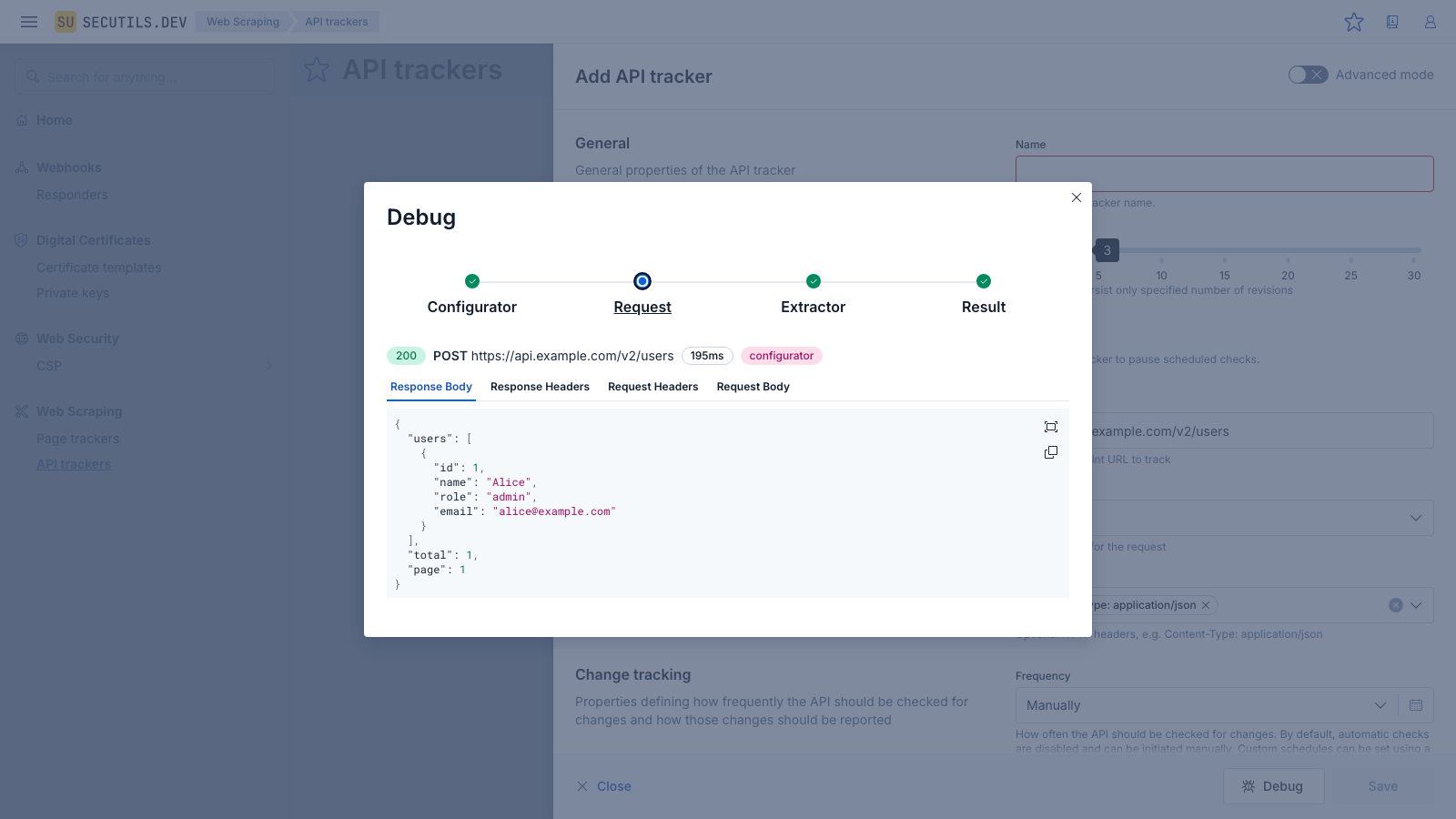Open the hamburger navigation menu
This screenshot has width=1456, height=819.
coord(29,22)
